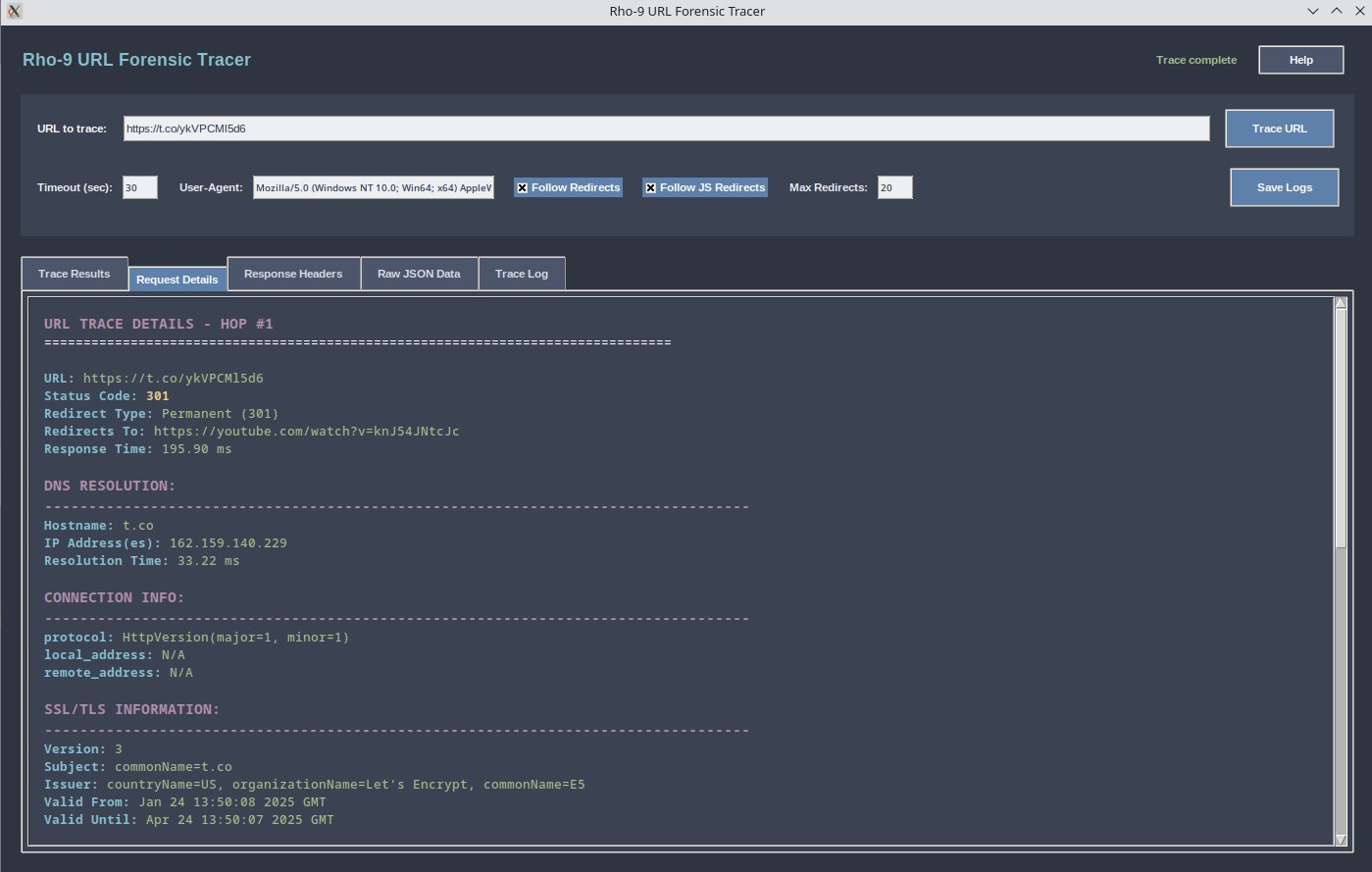This screenshot has height=872, width=1372.
Task: Click the X application icon in the title bar
Action: pos(12,11)
